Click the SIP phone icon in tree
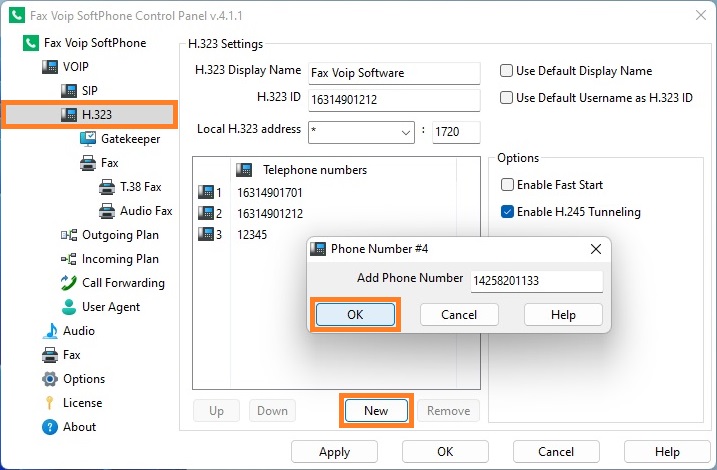Screen dimensions: 717x470 pos(69,91)
